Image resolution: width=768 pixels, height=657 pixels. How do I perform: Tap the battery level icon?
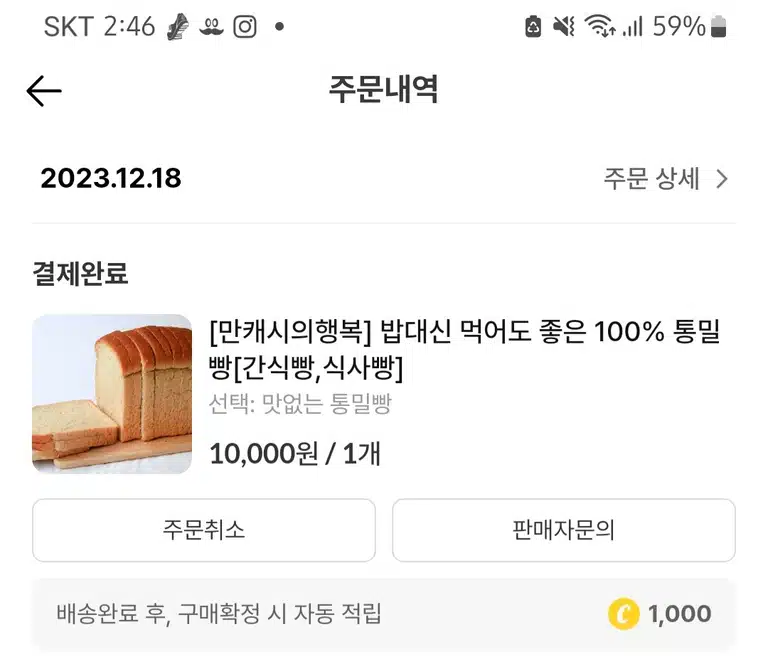tap(719, 26)
